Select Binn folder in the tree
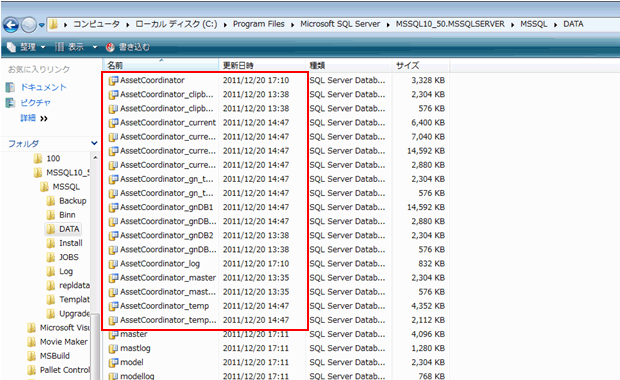Viewport: 620px width, 380px height. tap(67, 215)
